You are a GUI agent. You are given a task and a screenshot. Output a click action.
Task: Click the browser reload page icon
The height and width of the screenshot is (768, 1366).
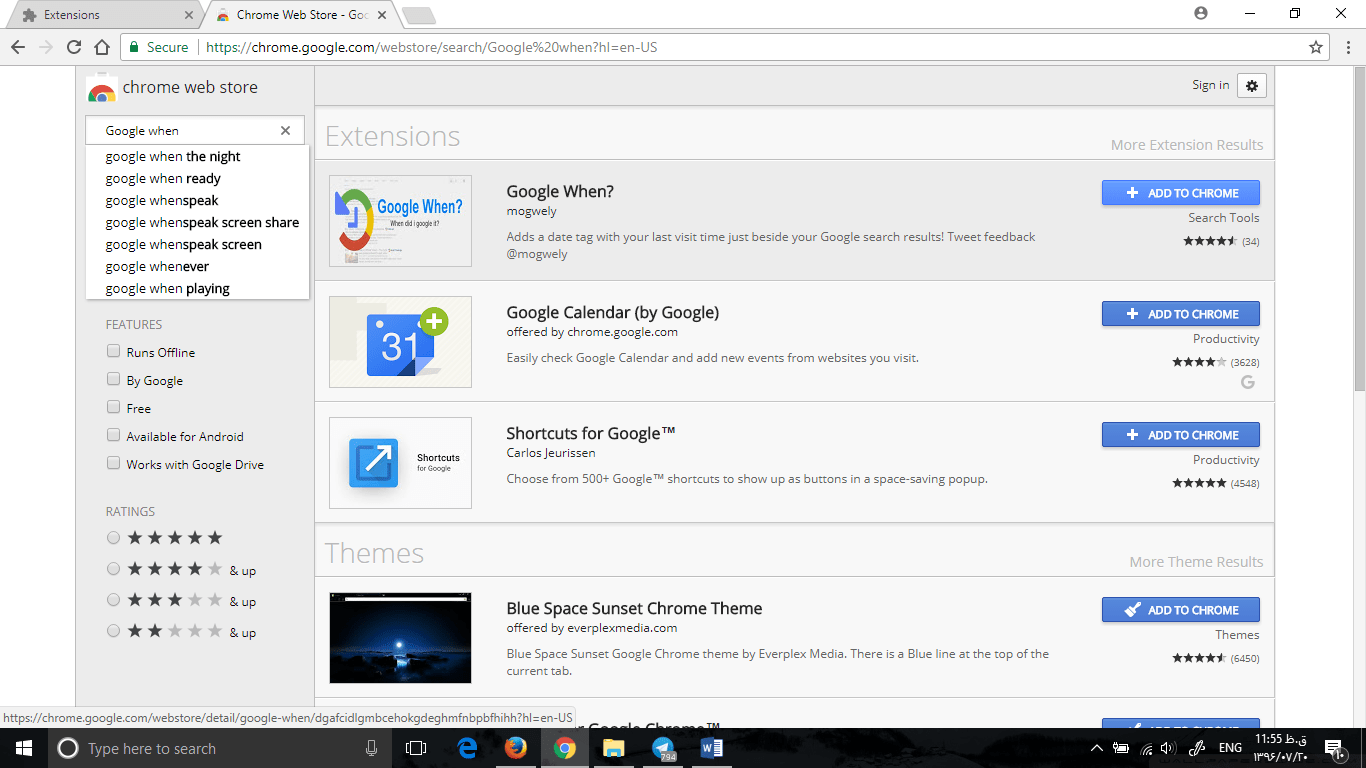coord(74,47)
